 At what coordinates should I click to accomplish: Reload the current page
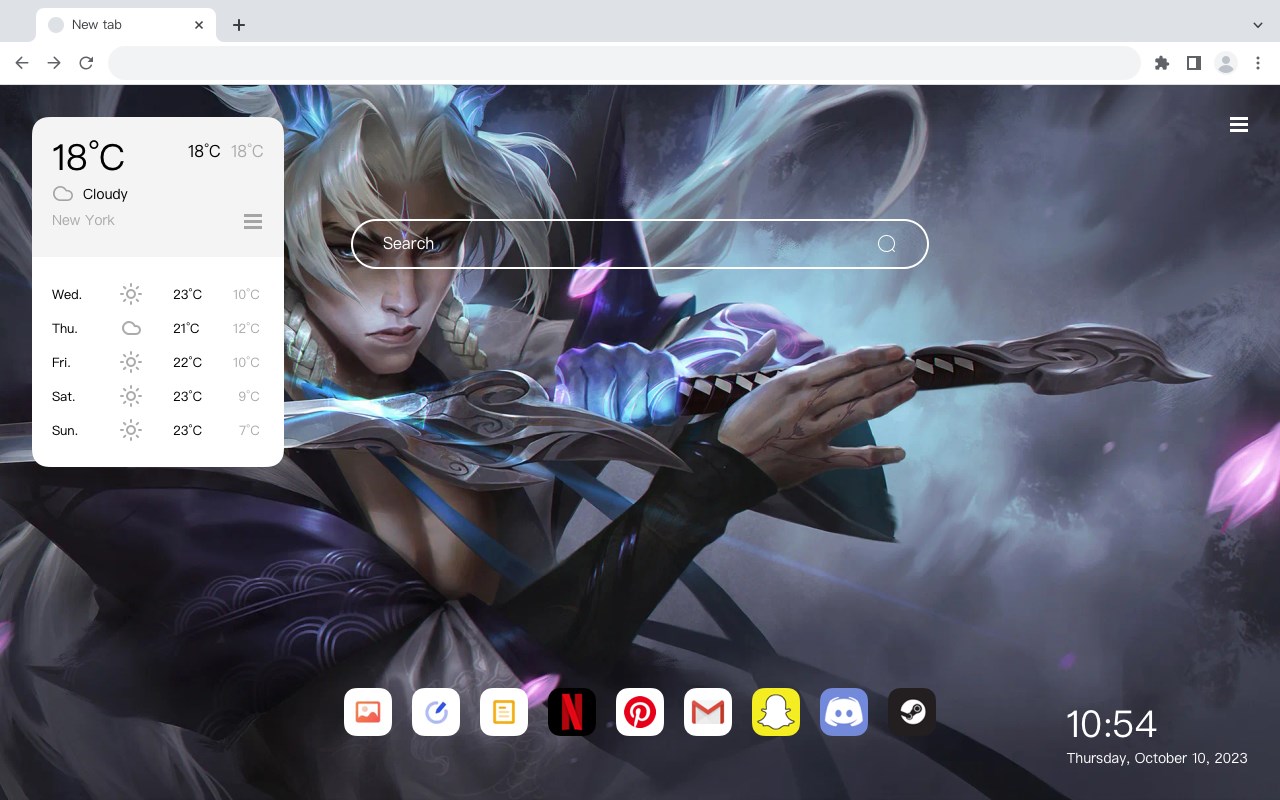pyautogui.click(x=86, y=63)
